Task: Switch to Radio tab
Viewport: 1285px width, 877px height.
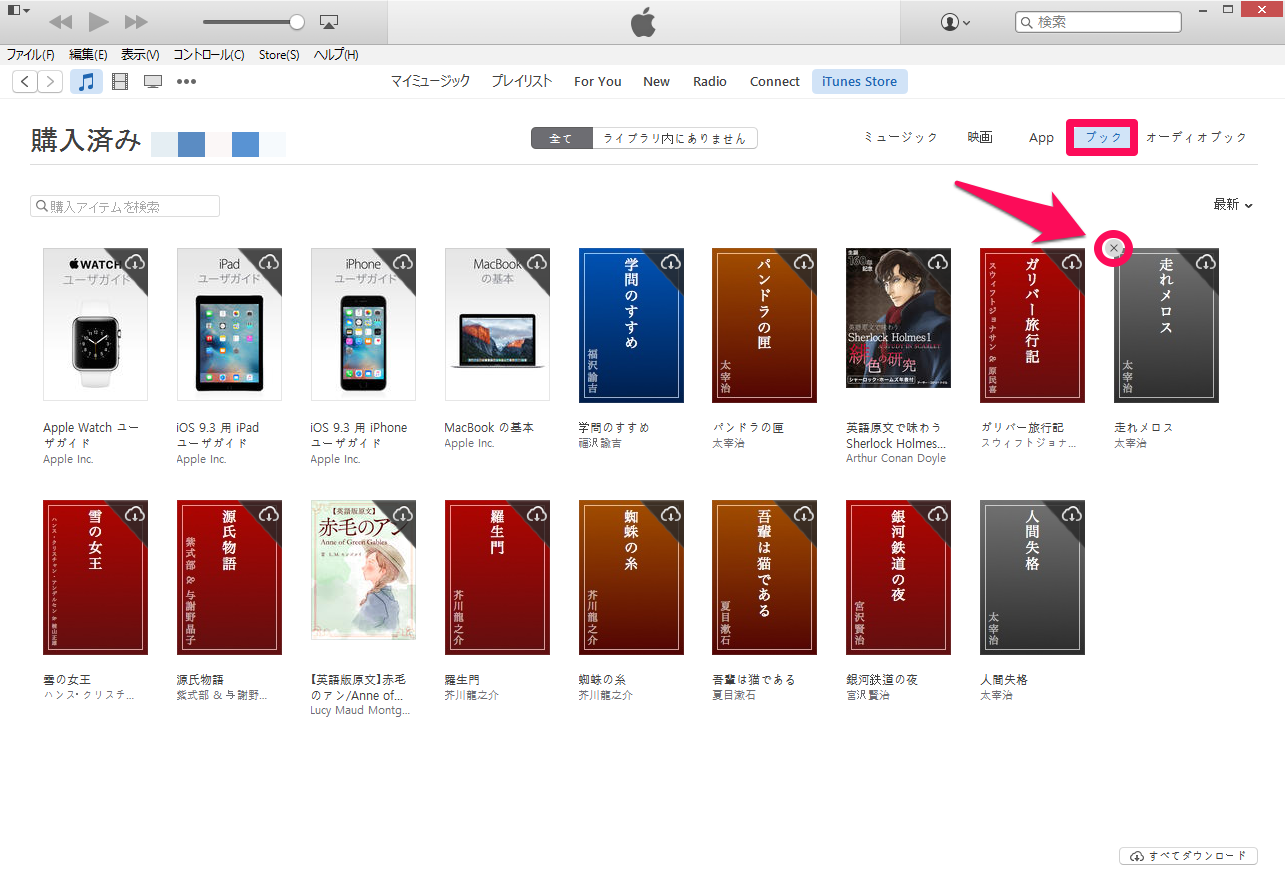Action: coord(710,82)
